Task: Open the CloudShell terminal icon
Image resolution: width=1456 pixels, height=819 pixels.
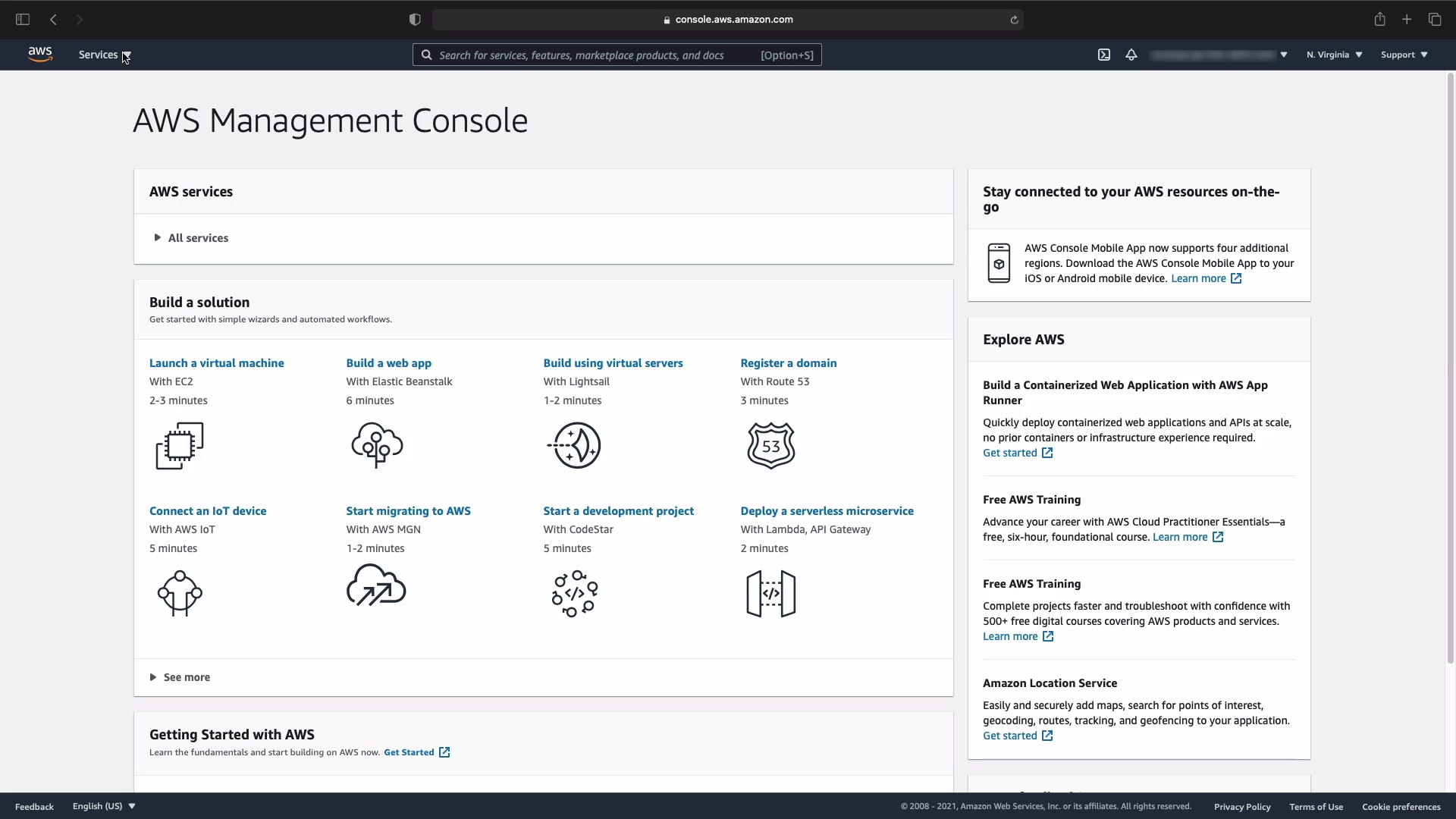Action: [x=1104, y=55]
